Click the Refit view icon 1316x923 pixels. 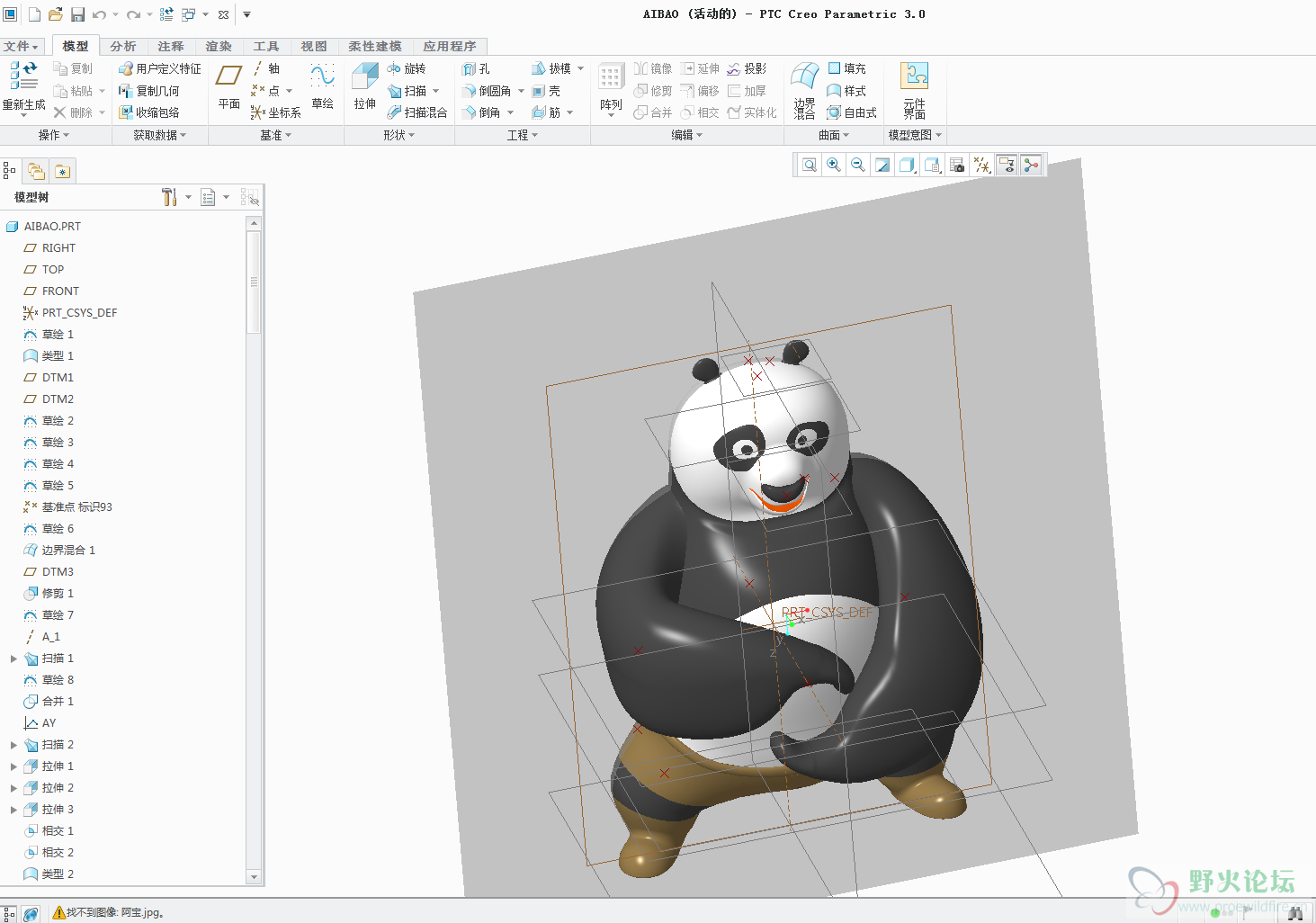(810, 165)
